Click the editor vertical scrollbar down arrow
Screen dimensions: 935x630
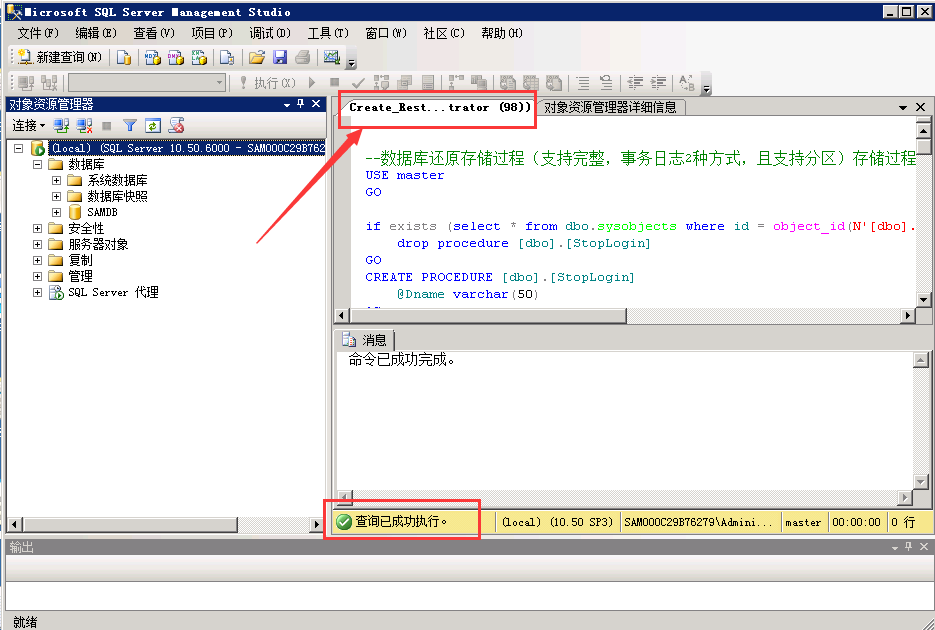pos(923,300)
